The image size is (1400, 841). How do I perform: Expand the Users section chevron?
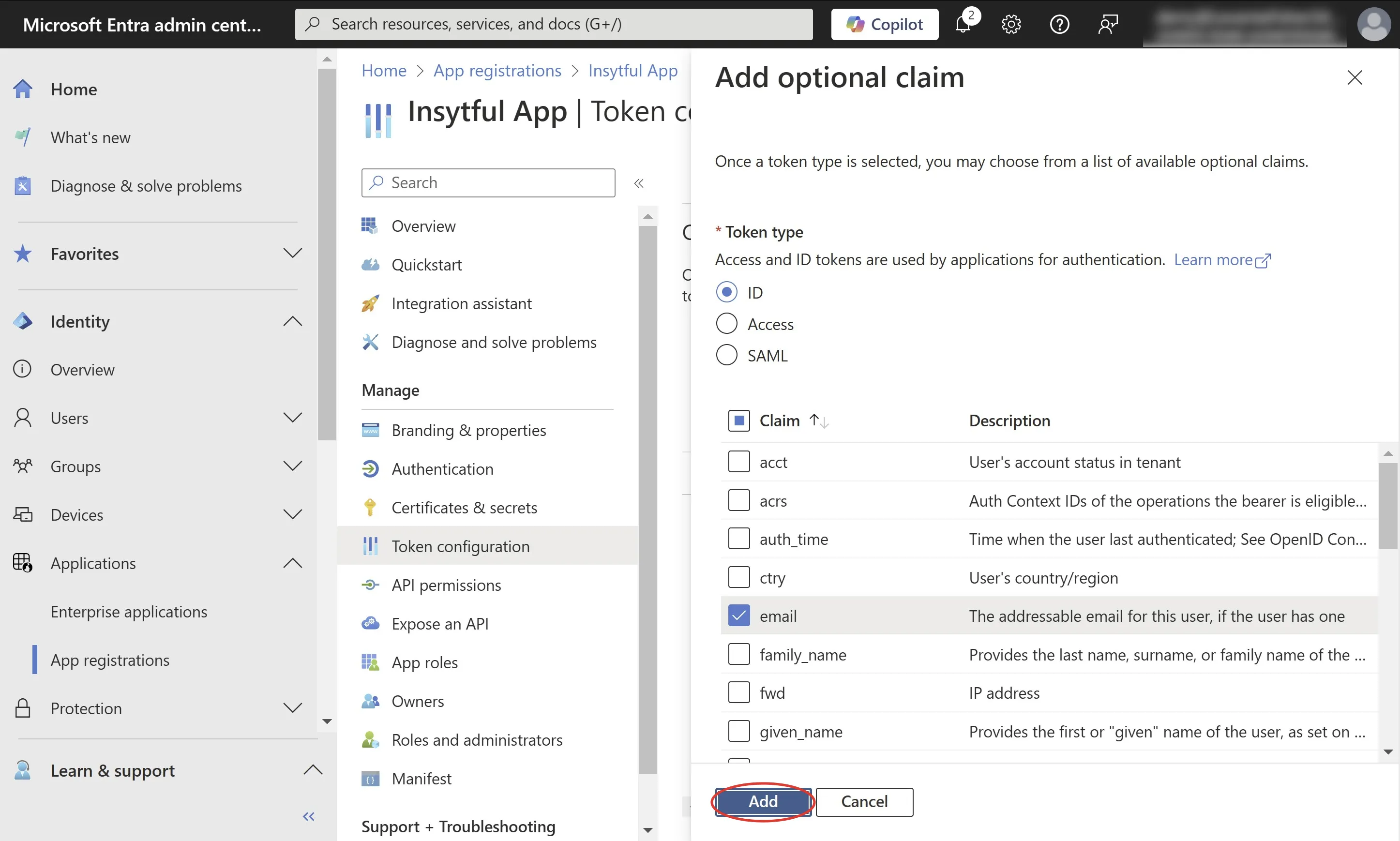tap(292, 418)
